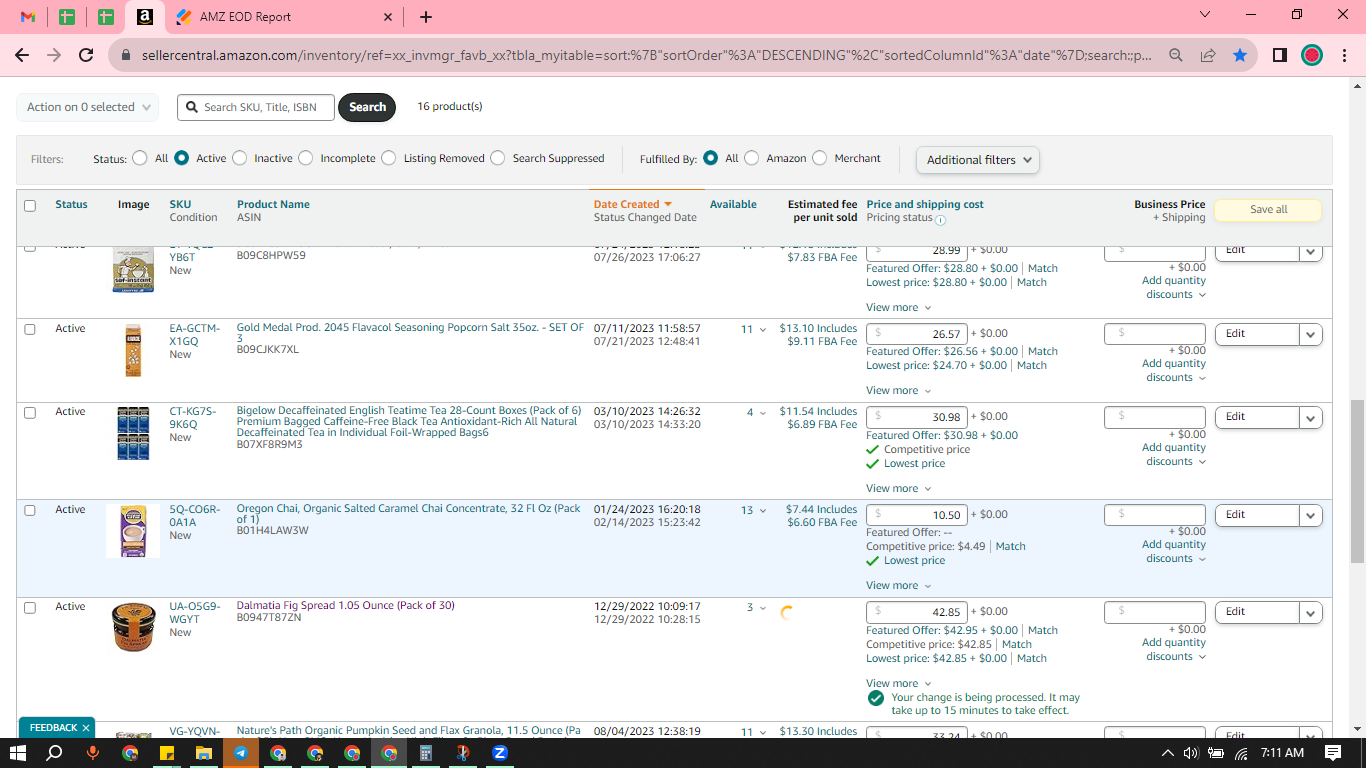Expand View more under Oregon Chai pricing
This screenshot has height=768, width=1366.
tap(898, 586)
